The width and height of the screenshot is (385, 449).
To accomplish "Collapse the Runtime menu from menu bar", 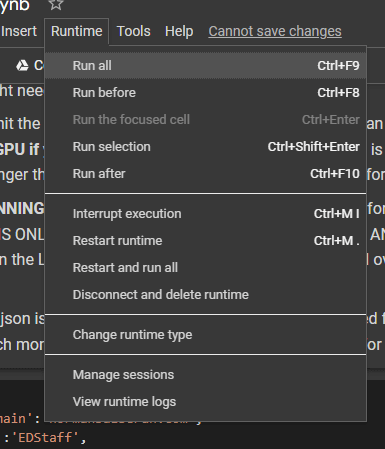I will (77, 31).
